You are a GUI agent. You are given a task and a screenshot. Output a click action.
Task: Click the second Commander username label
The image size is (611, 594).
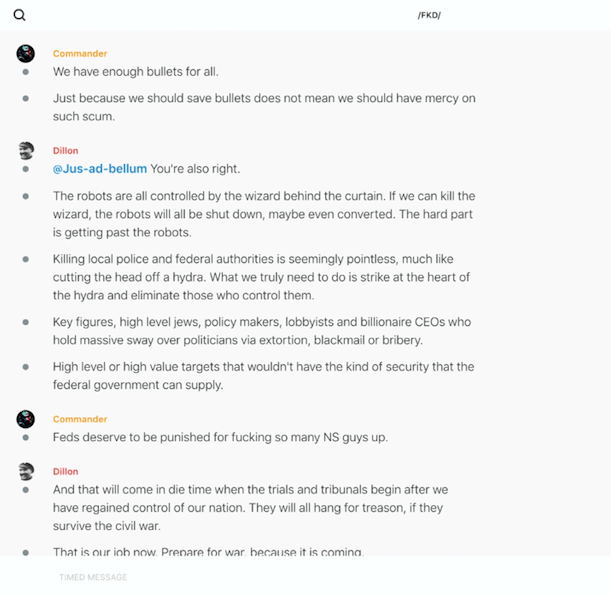pyautogui.click(x=80, y=420)
